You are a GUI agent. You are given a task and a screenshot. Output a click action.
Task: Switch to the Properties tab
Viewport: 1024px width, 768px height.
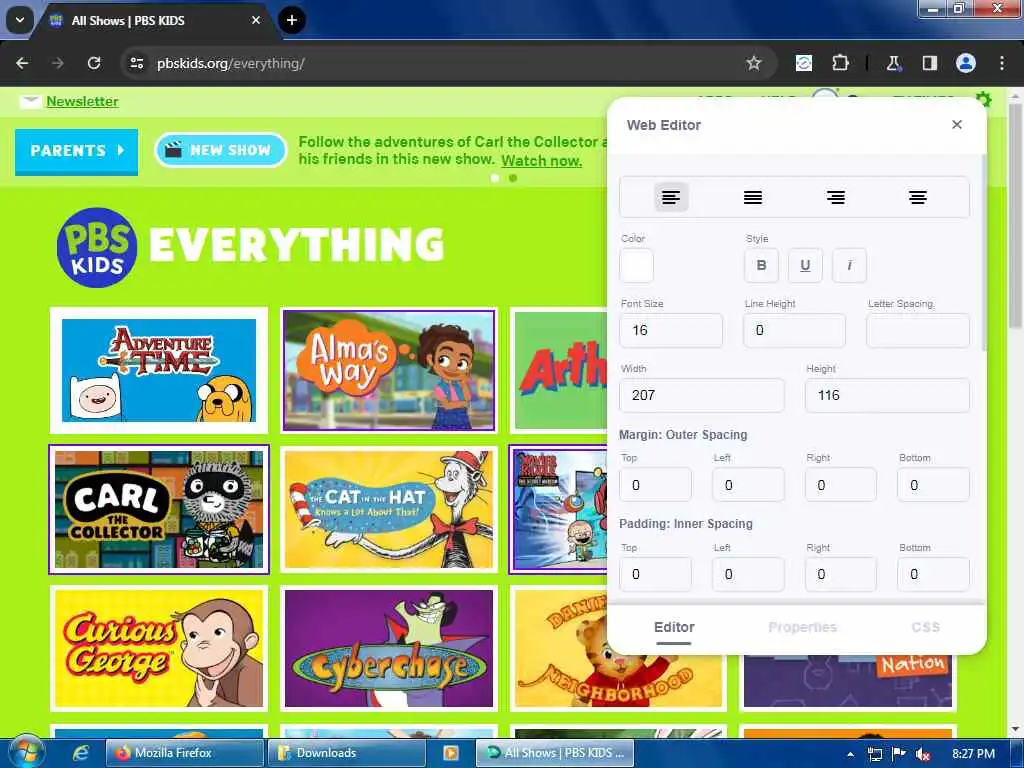[x=803, y=627]
